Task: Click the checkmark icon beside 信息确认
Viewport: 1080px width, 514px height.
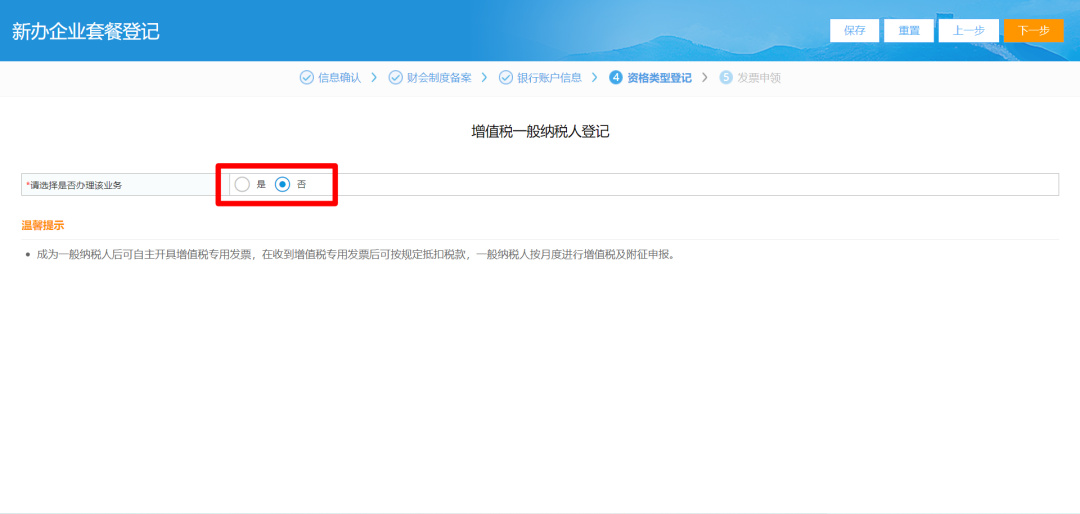Action: (x=307, y=78)
